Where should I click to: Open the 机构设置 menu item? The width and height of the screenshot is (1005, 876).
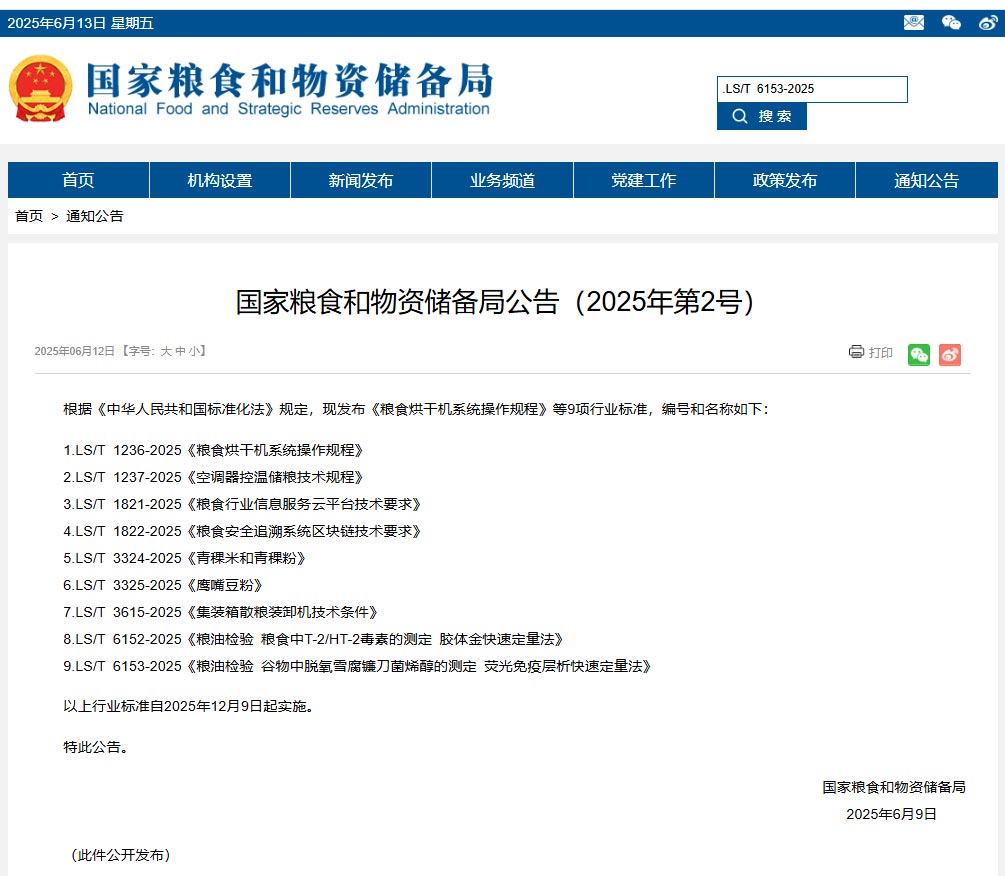[x=219, y=180]
